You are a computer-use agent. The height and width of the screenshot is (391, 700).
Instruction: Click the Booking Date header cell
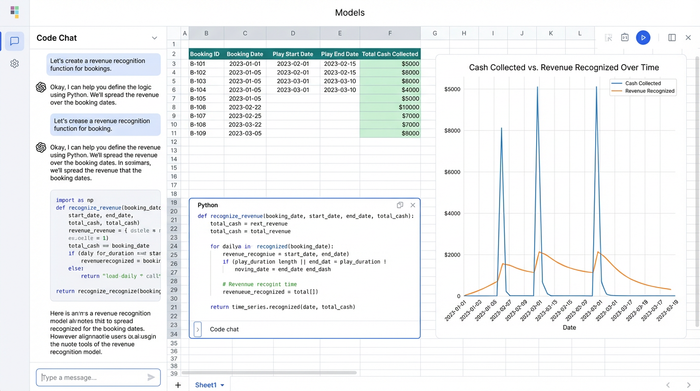[245, 54]
